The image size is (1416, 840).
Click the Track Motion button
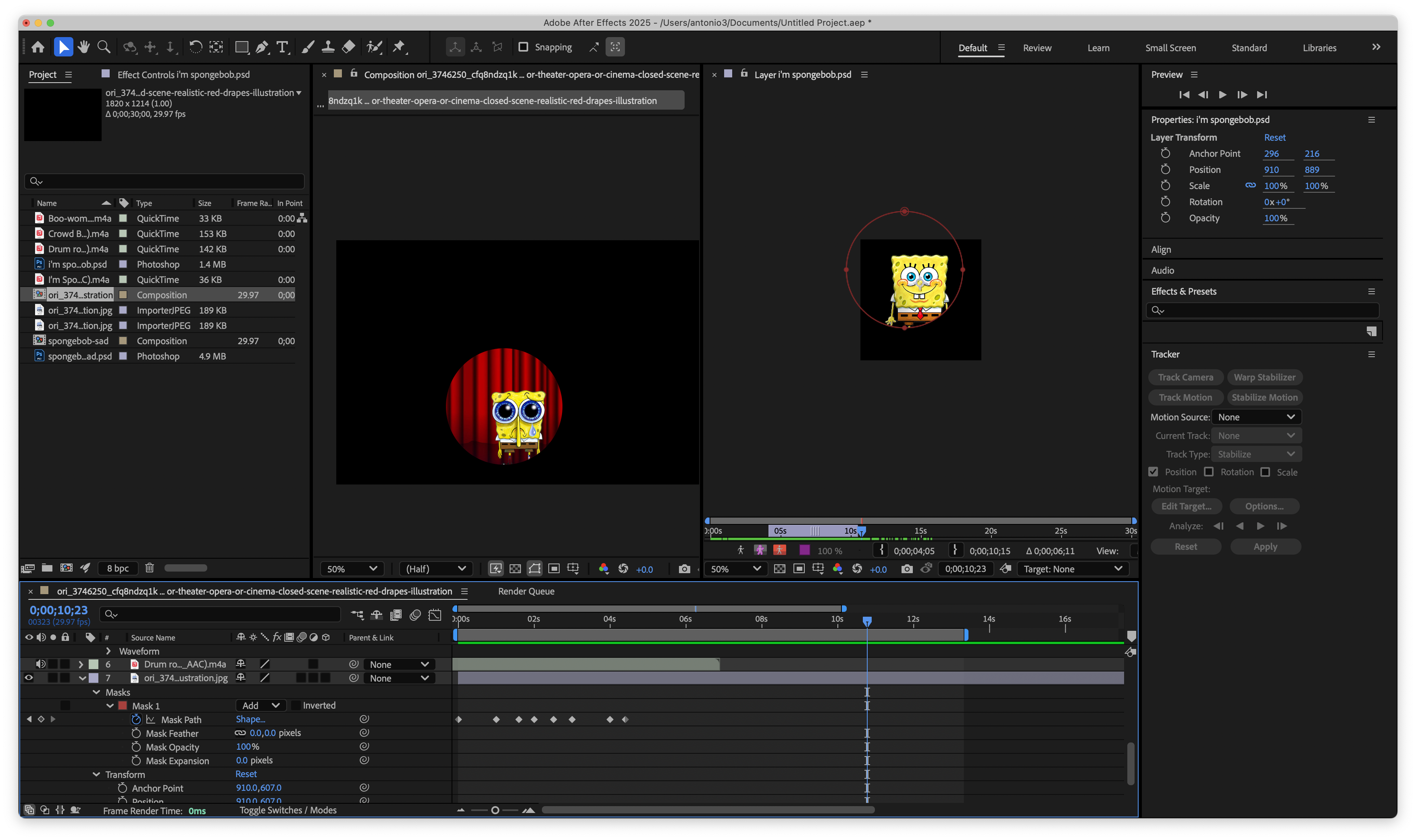pos(1185,397)
